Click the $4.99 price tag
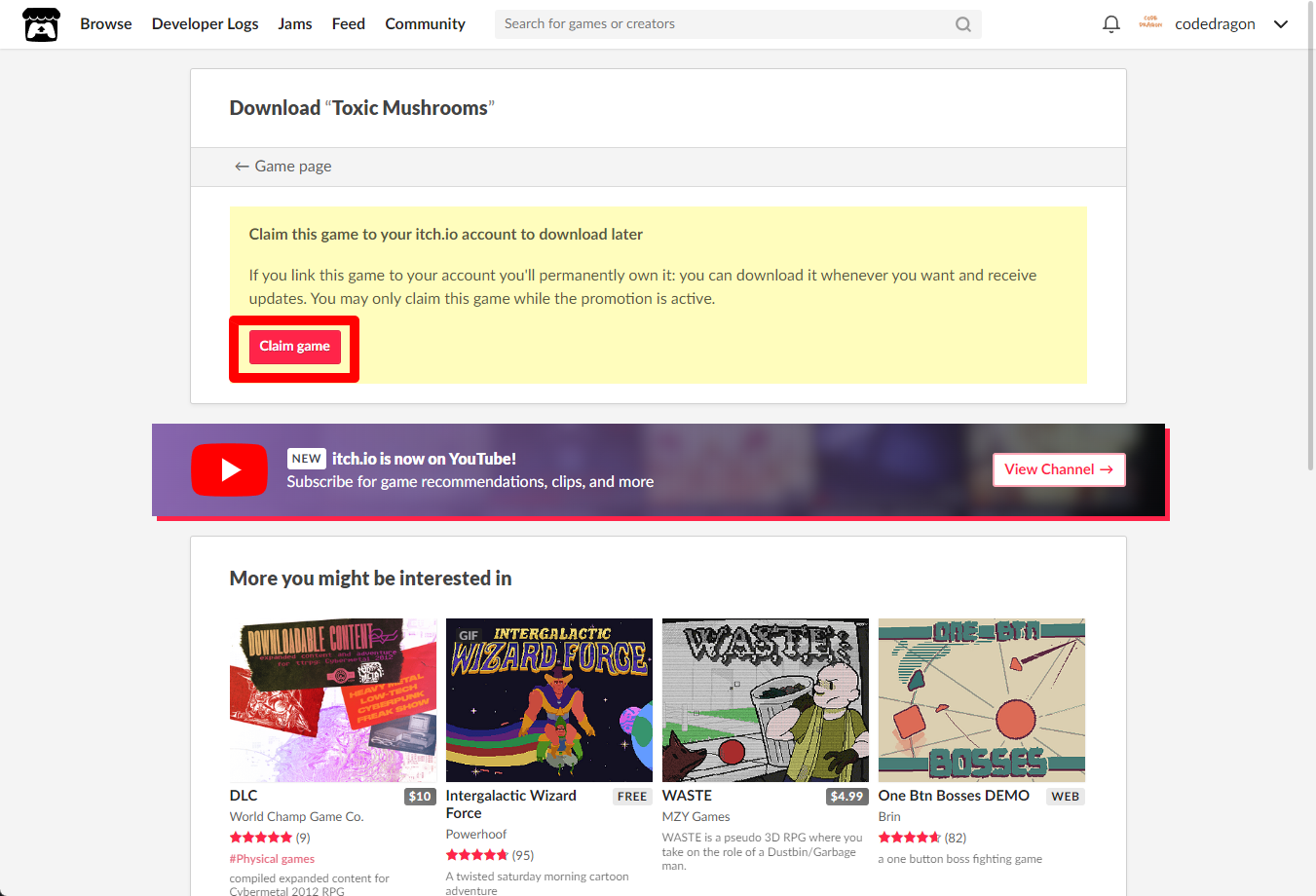The width and height of the screenshot is (1316, 896). [846, 797]
